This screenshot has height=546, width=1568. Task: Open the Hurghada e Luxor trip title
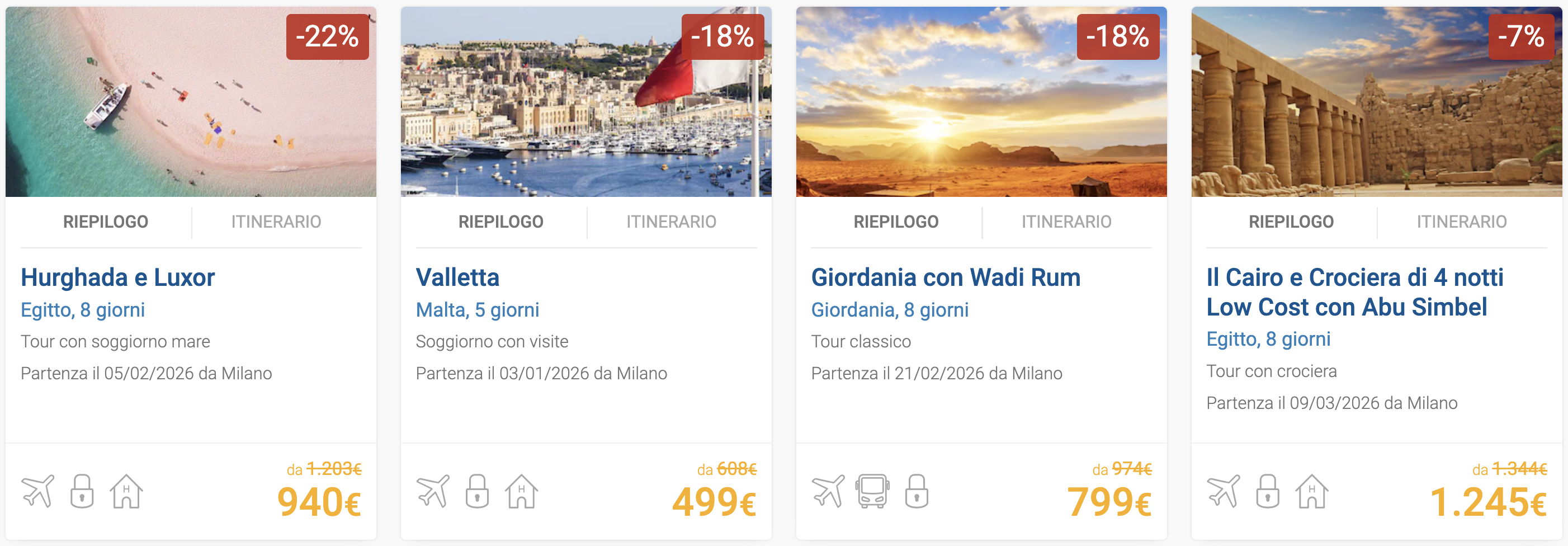117,277
